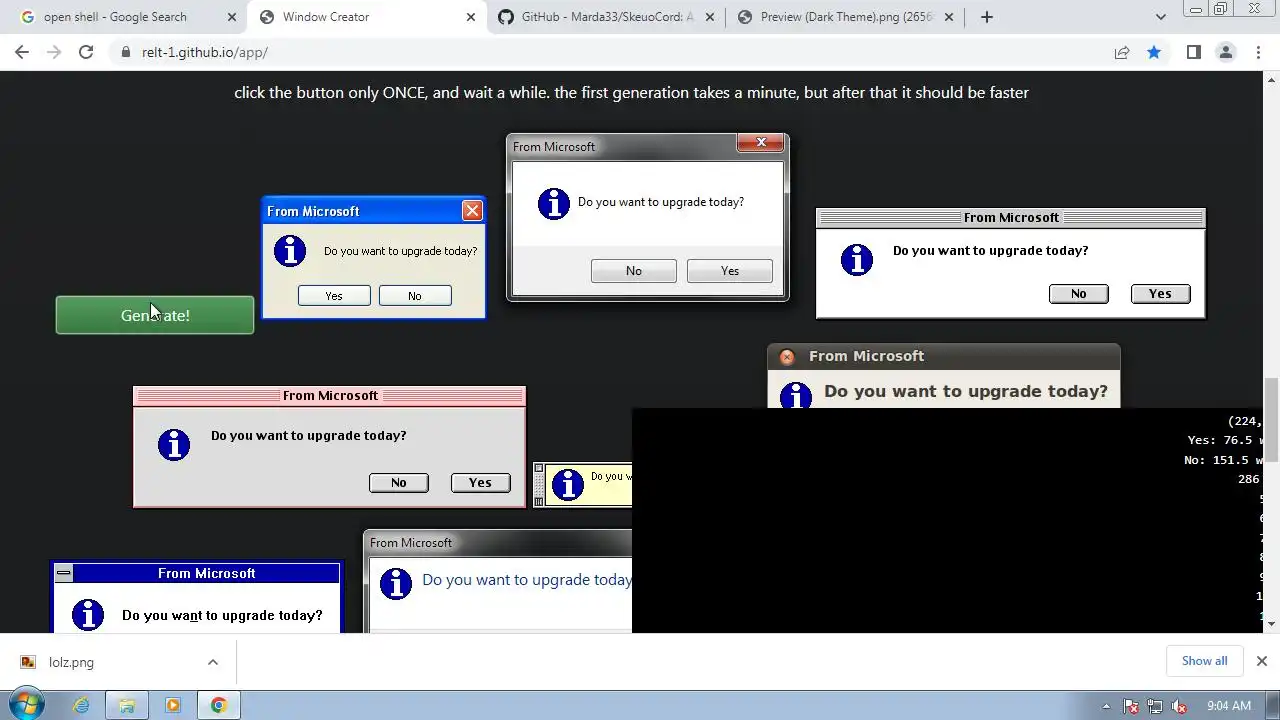Click Yes in the pink-titled dialog
This screenshot has height=720, width=1280.
click(x=480, y=483)
